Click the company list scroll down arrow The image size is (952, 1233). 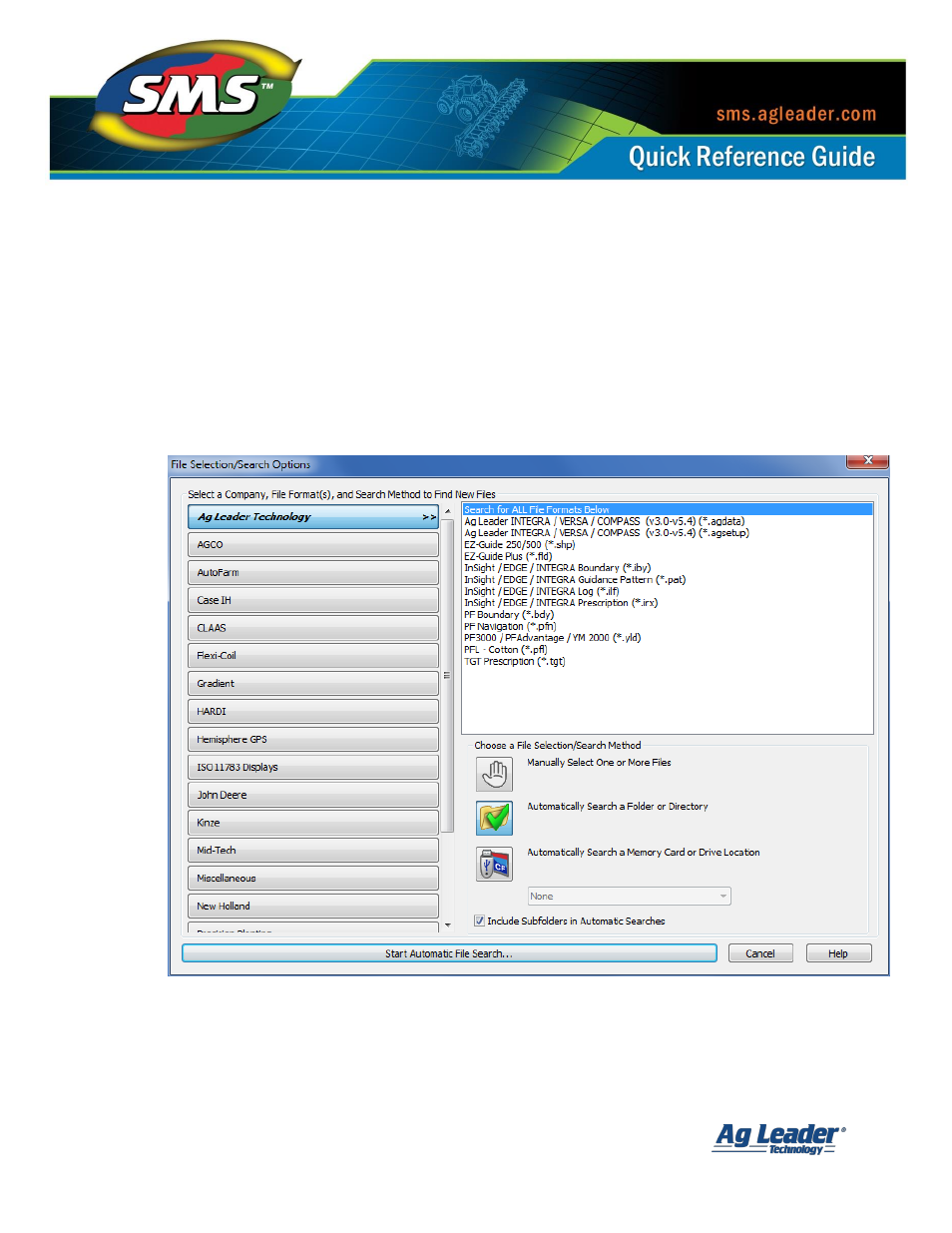coord(447,925)
